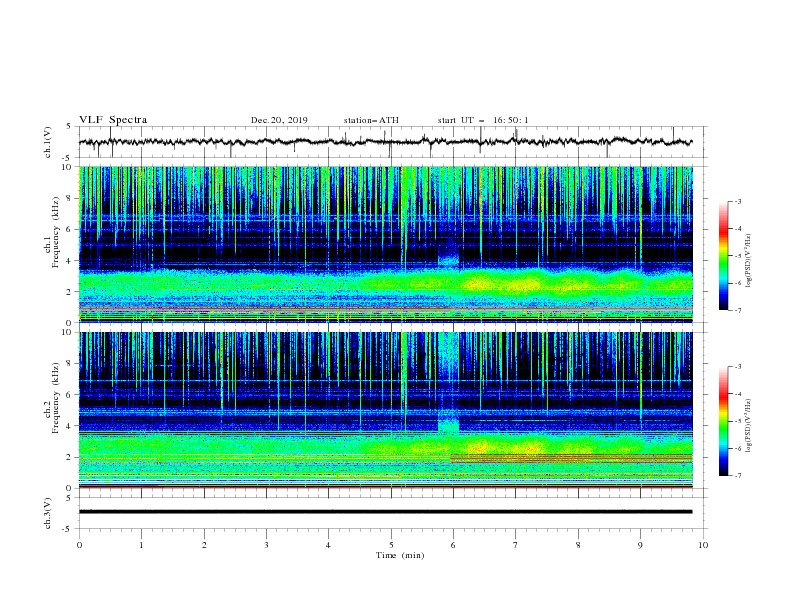Click the "-3" tick on ch.1 colorbar
This screenshot has height=612, width=792.
[737, 201]
